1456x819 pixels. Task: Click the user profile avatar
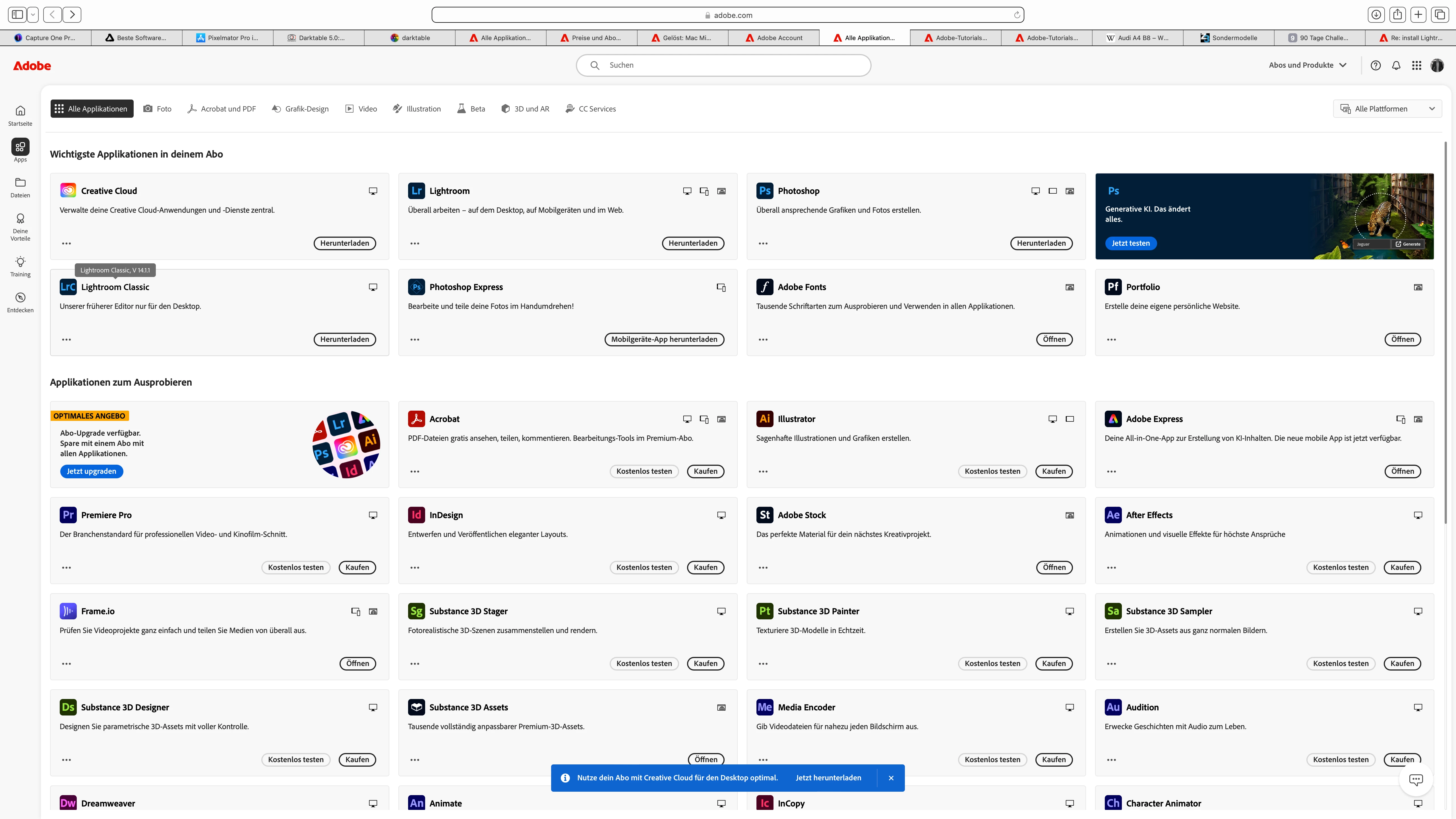tap(1437, 66)
